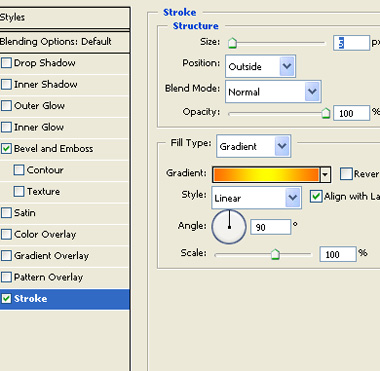Uncheck Align with Layer checkbox

[316, 196]
